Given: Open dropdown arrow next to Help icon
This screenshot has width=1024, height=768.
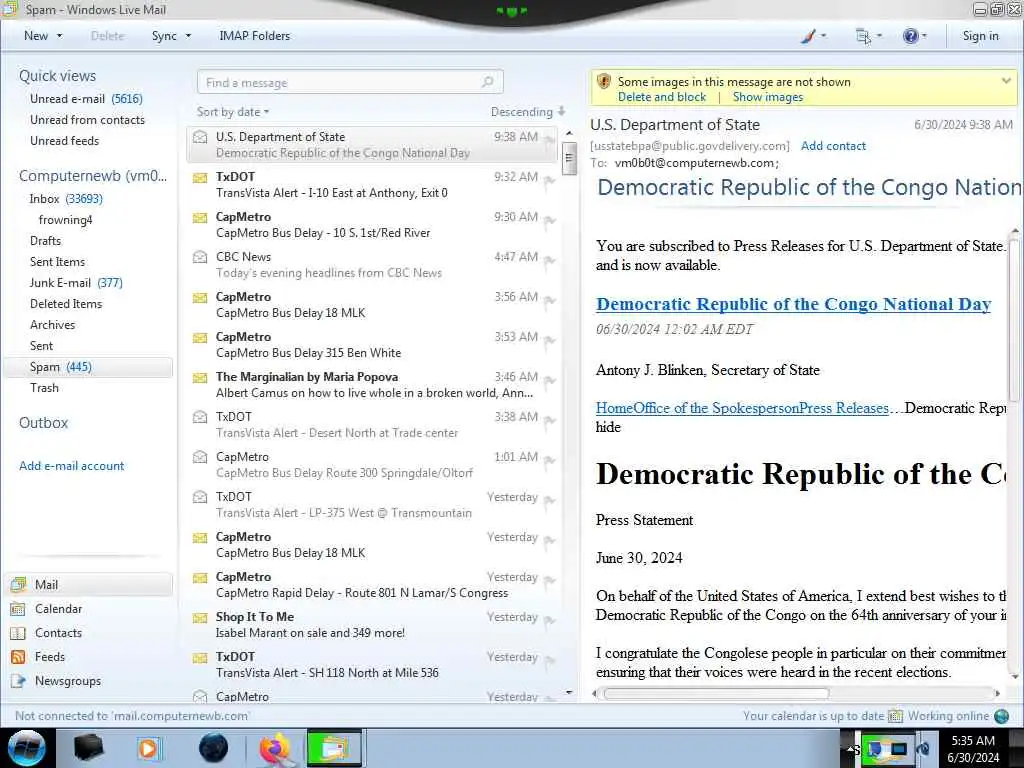Looking at the screenshot, I should click(x=924, y=36).
